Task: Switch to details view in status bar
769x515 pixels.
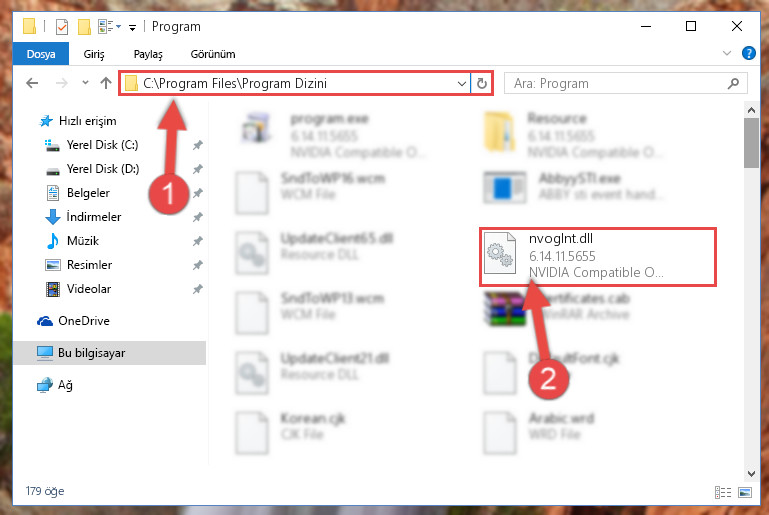Action: tap(723, 492)
